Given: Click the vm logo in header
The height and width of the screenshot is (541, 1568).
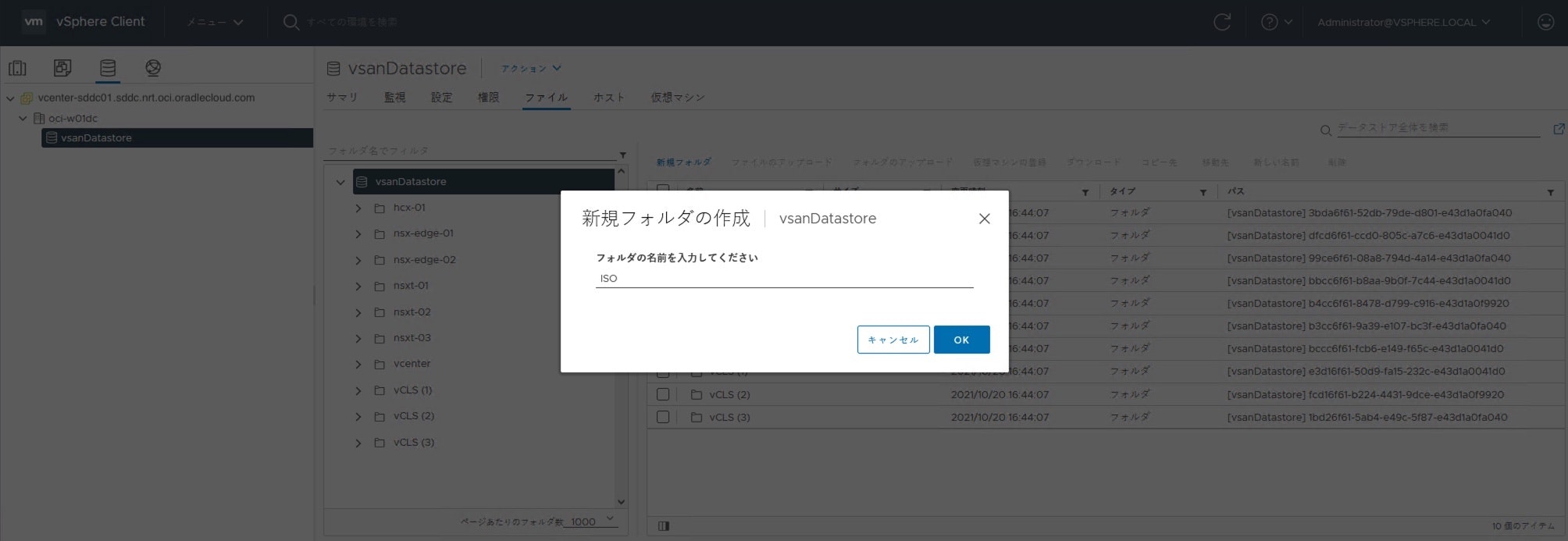Looking at the screenshot, I should click(x=34, y=22).
